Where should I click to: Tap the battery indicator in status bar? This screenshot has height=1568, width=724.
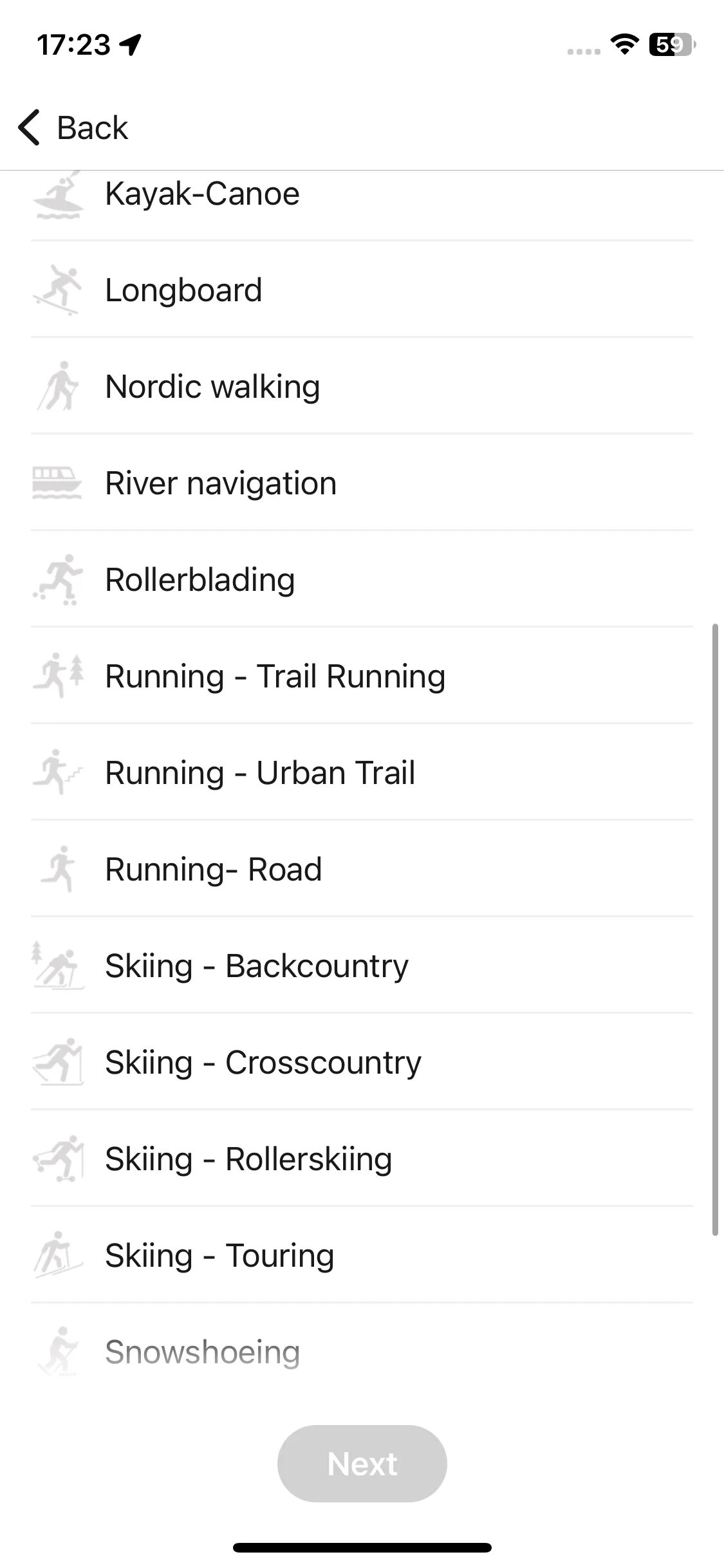pos(672,44)
